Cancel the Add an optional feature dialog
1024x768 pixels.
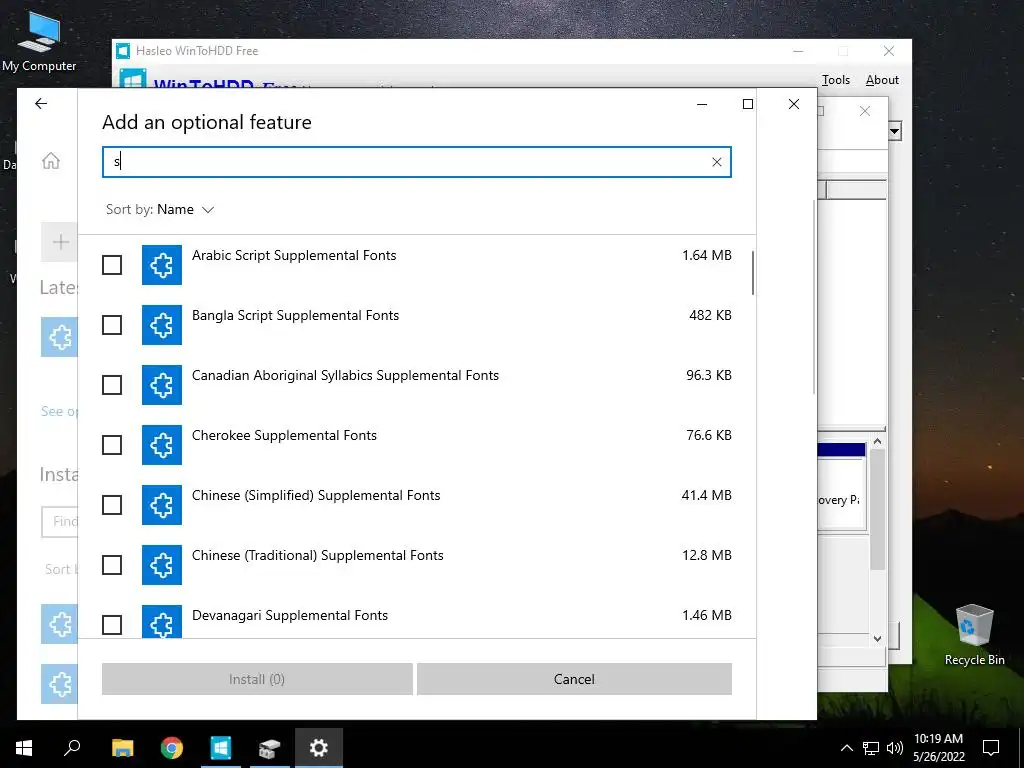point(574,679)
